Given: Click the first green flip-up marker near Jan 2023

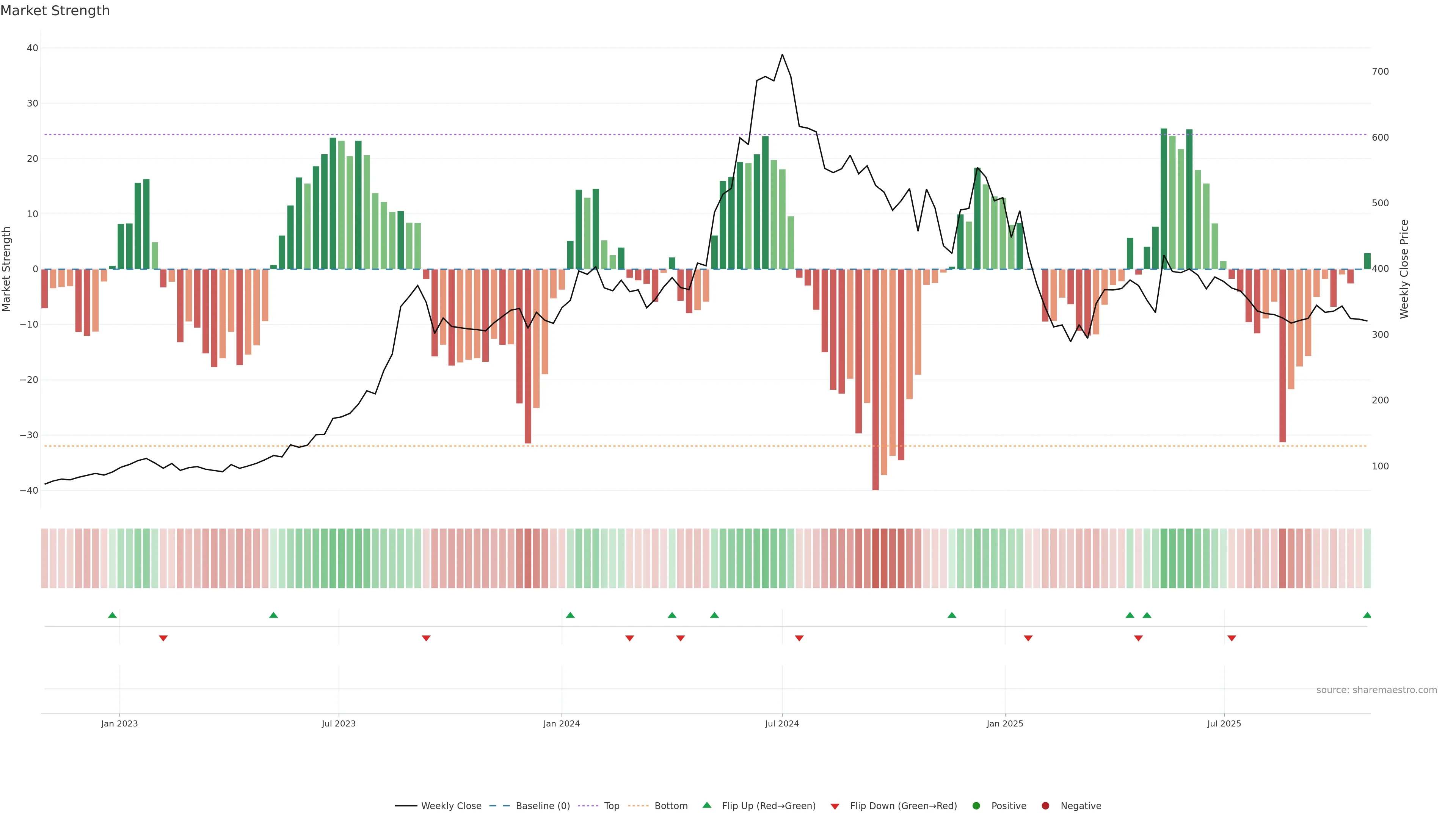Looking at the screenshot, I should click(x=113, y=615).
